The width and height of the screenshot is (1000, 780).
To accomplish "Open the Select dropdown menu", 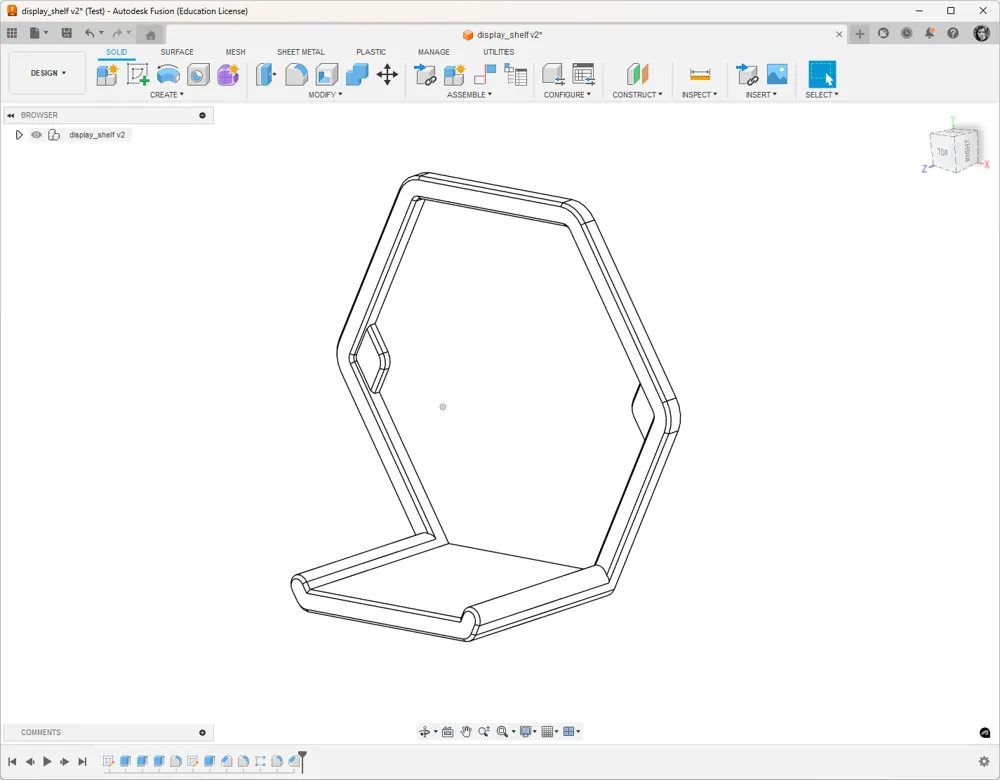I will (x=821, y=94).
